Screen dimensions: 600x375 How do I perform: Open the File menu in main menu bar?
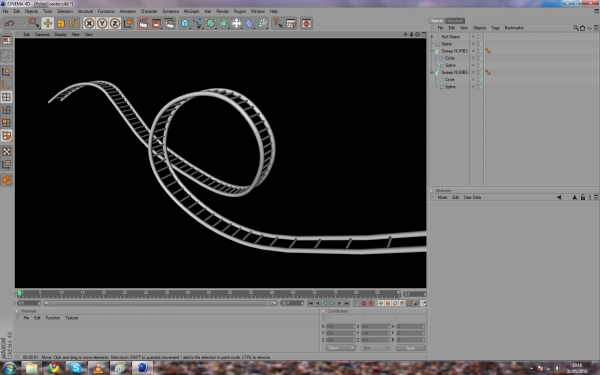tap(5, 11)
